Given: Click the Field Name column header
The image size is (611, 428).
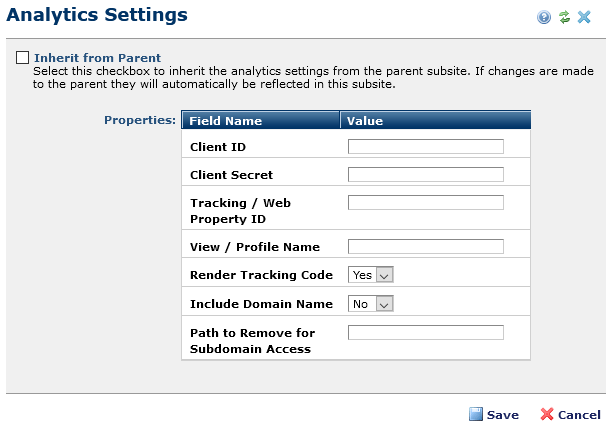Looking at the screenshot, I should [226, 121].
